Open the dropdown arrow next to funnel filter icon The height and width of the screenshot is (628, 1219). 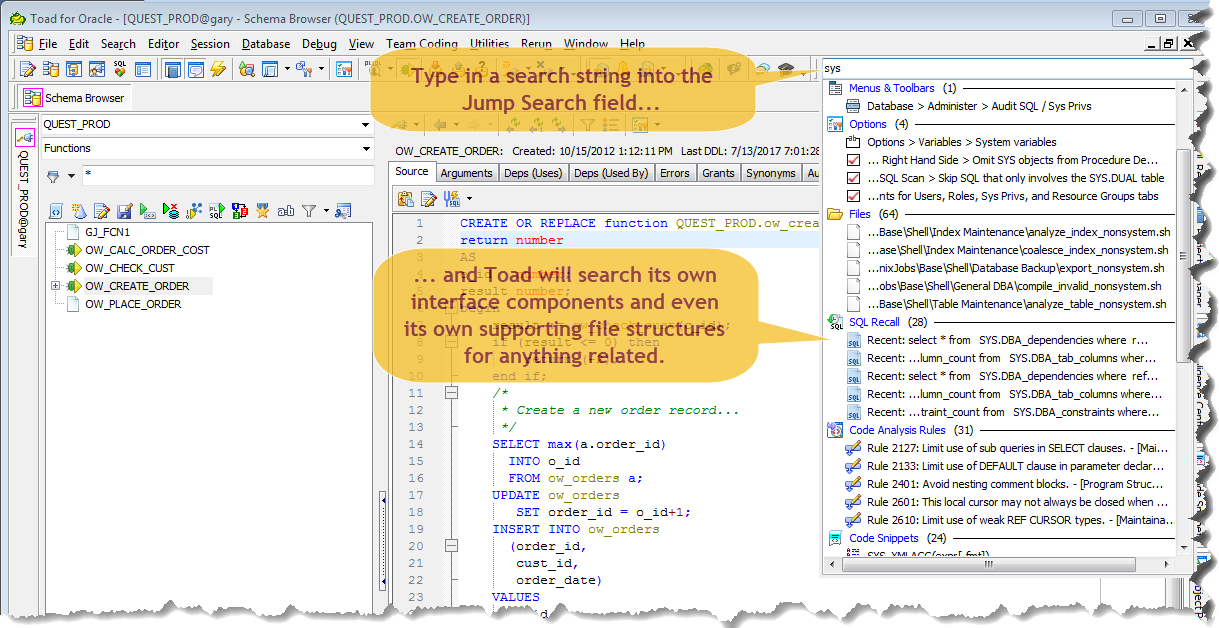[325, 211]
